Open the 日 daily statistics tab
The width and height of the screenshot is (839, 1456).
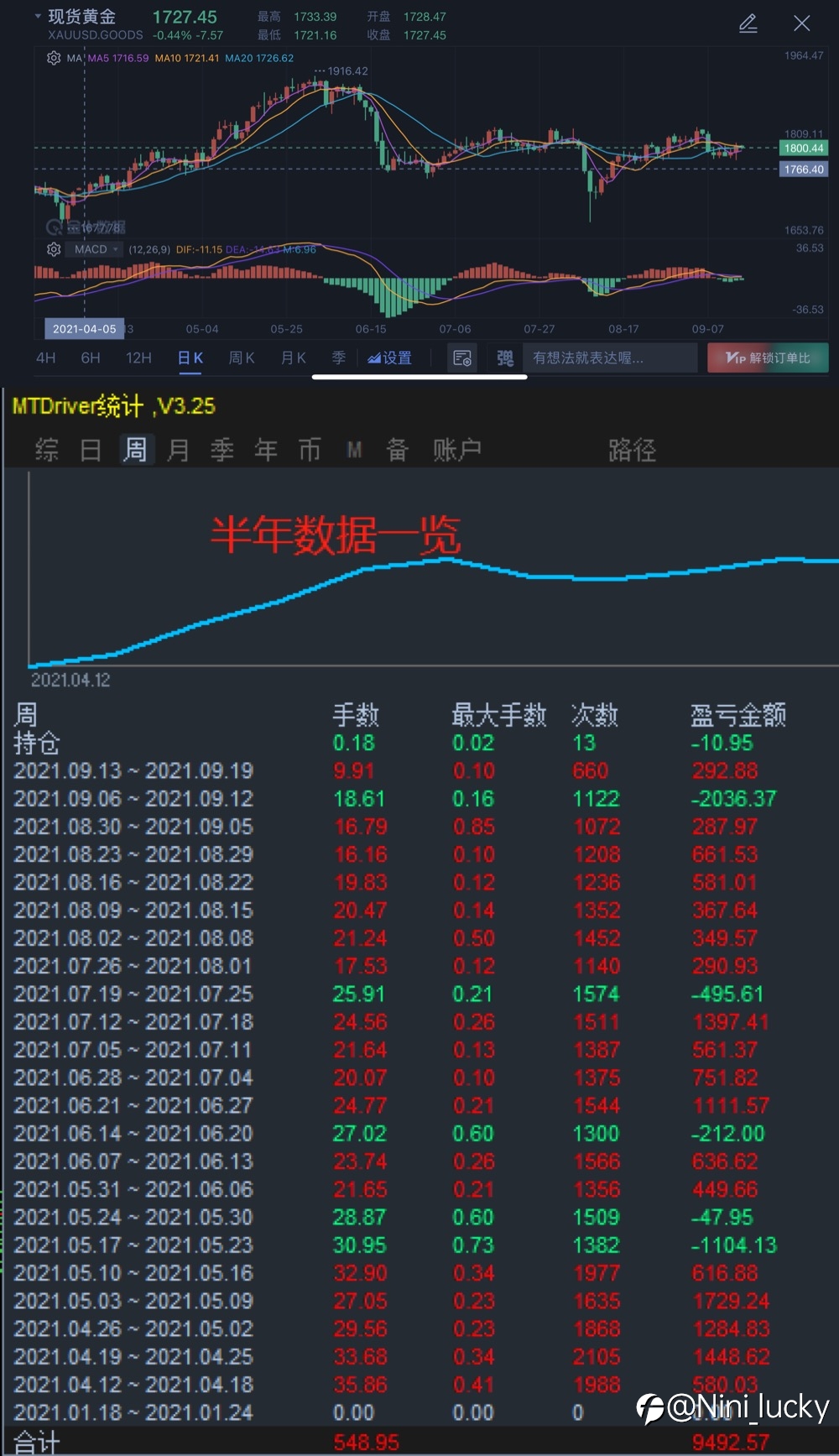[91, 451]
